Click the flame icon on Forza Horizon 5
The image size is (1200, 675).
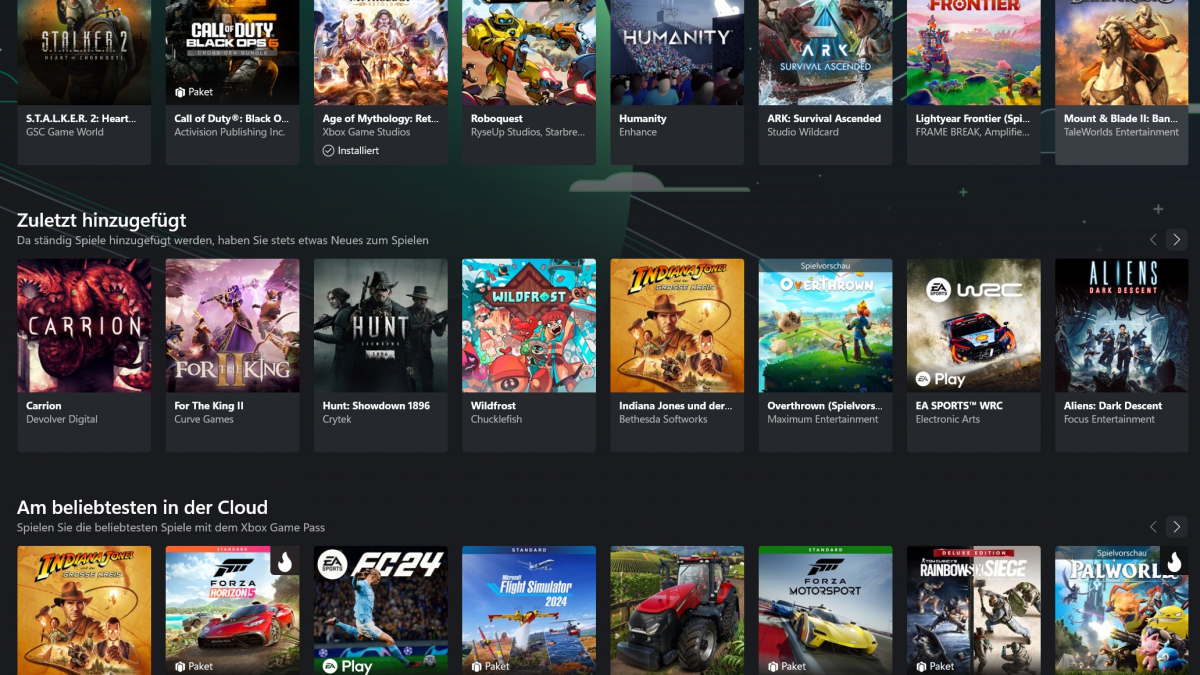284,562
